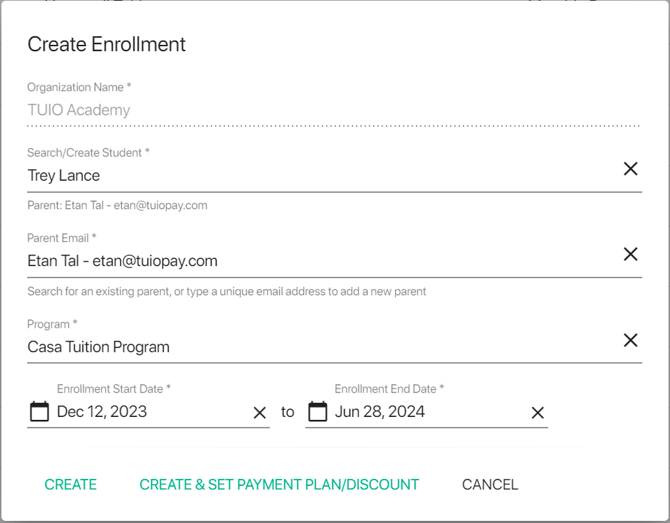The width and height of the screenshot is (670, 523).
Task: Click the Enrollment Start Date label
Action: [x=114, y=389]
